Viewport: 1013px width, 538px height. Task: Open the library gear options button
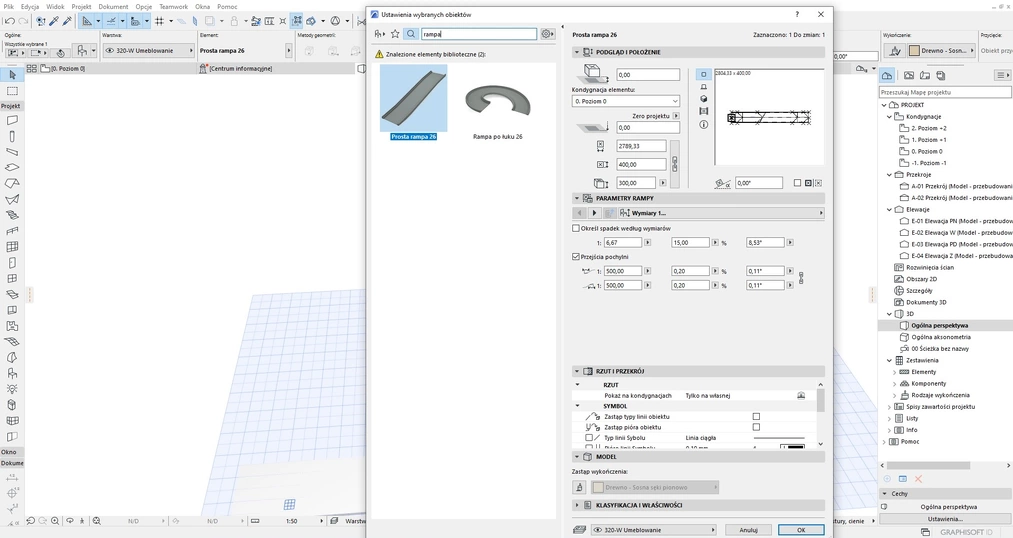[x=547, y=34]
